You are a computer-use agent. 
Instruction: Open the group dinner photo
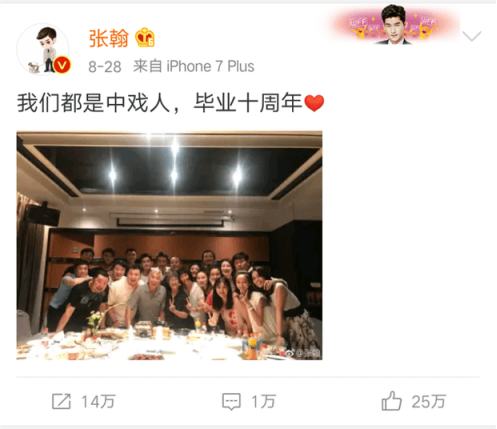coord(169,245)
